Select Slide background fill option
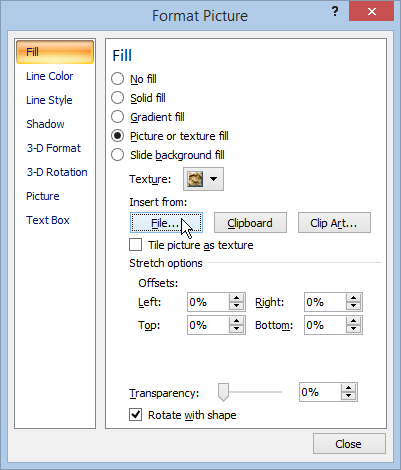 coord(117,155)
